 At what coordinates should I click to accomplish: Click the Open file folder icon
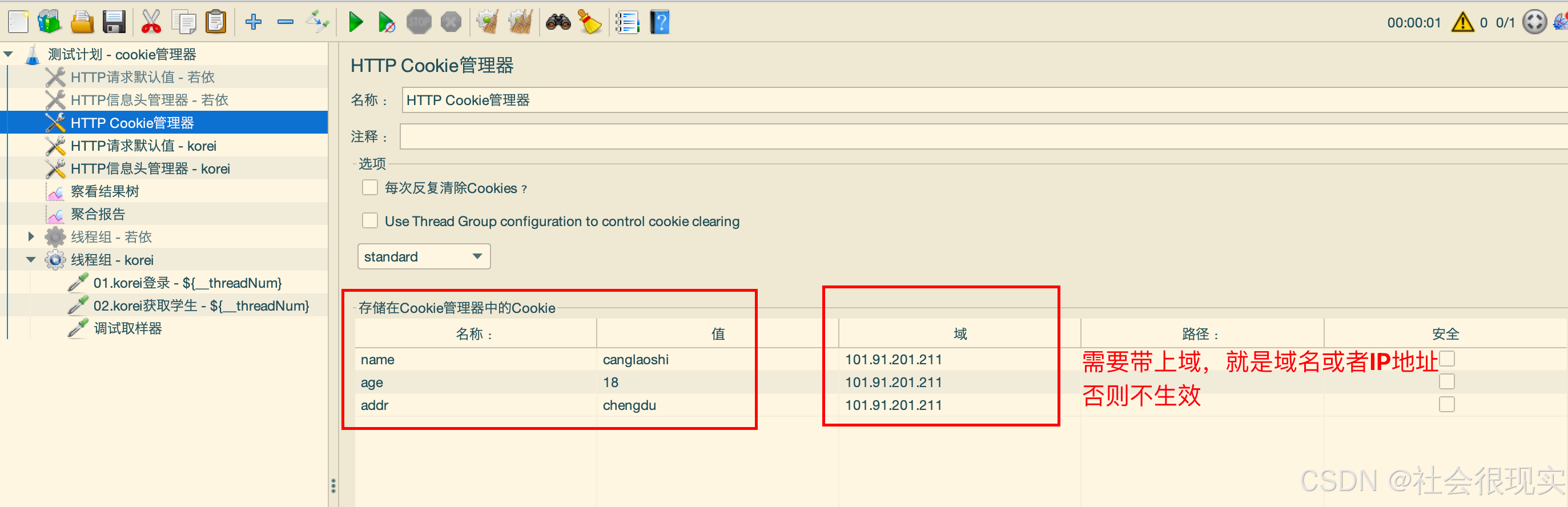(82, 22)
